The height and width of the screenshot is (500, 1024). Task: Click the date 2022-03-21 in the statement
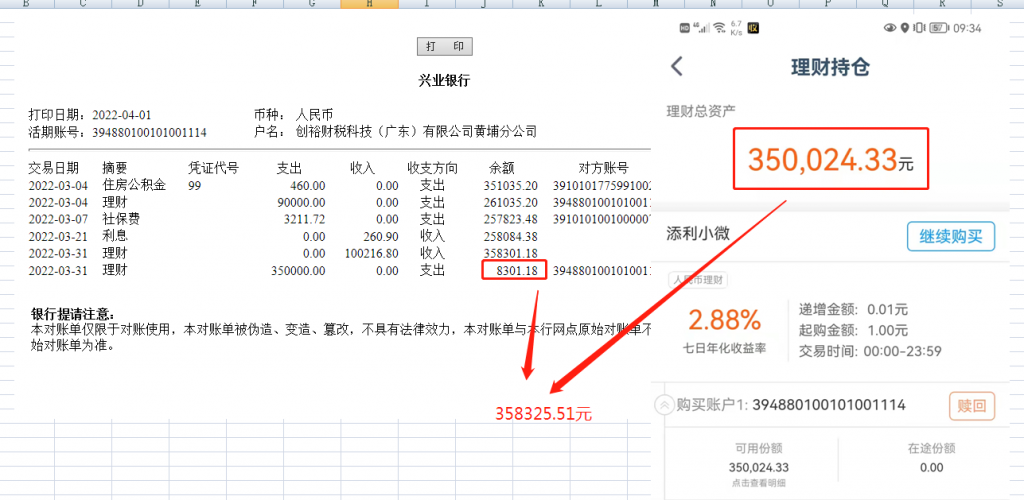[58, 236]
